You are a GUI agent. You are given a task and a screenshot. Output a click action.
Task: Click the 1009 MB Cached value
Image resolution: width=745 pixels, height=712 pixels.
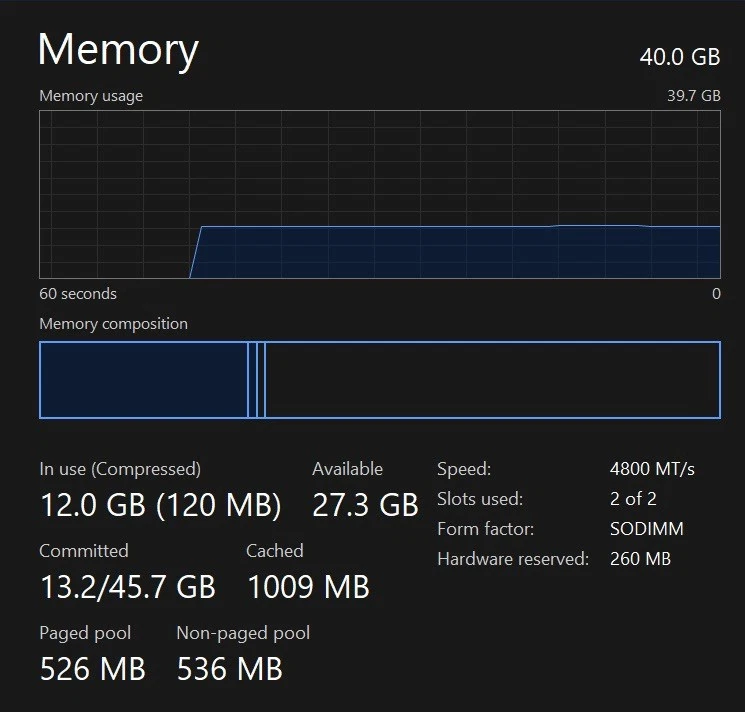coord(308,587)
